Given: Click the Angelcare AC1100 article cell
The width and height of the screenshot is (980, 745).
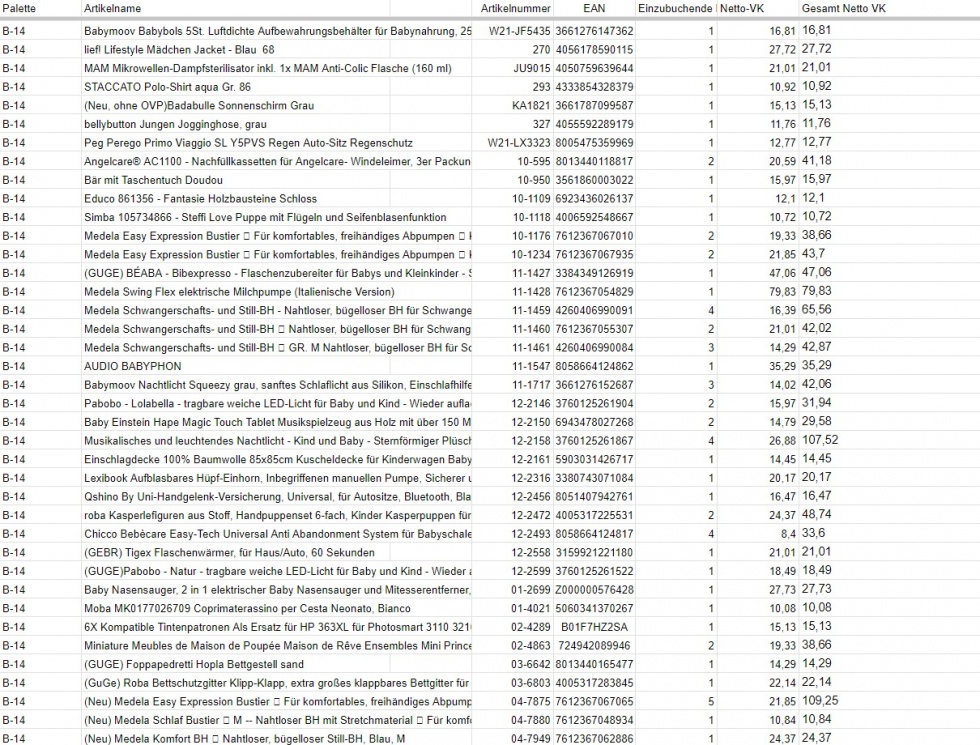Looking at the screenshot, I should coord(278,161).
